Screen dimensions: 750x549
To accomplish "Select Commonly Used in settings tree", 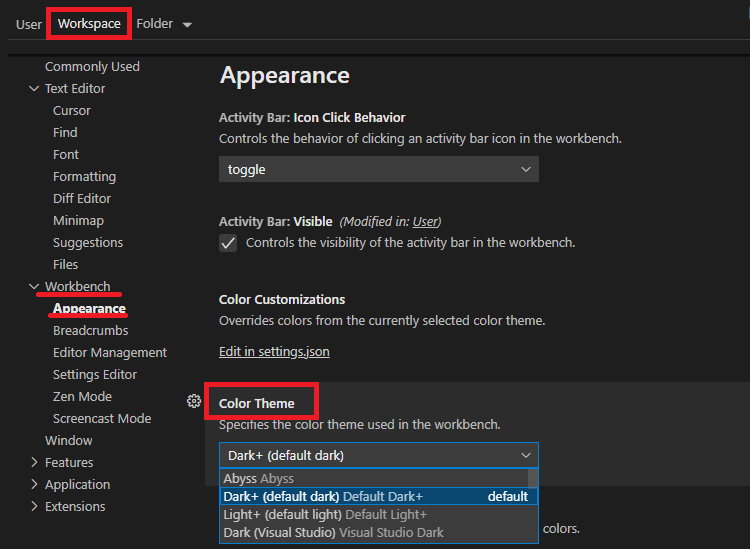I will [x=92, y=67].
